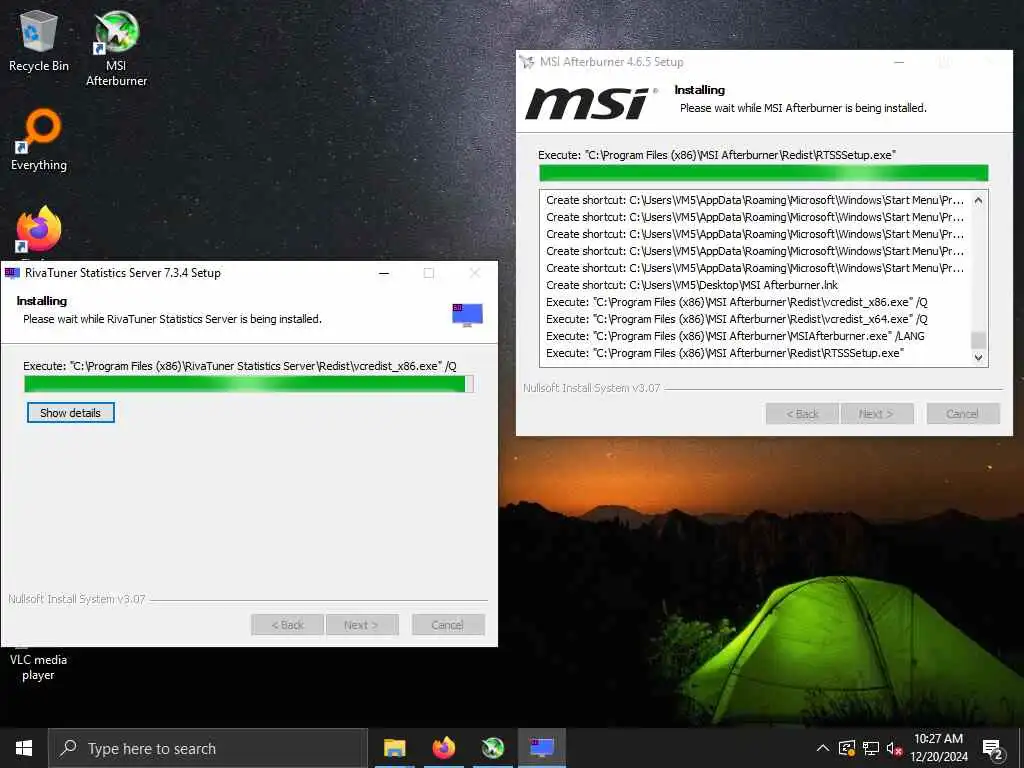Minimize the MSI Afterburner Setup window
This screenshot has width=1024, height=768.
[x=899, y=62]
